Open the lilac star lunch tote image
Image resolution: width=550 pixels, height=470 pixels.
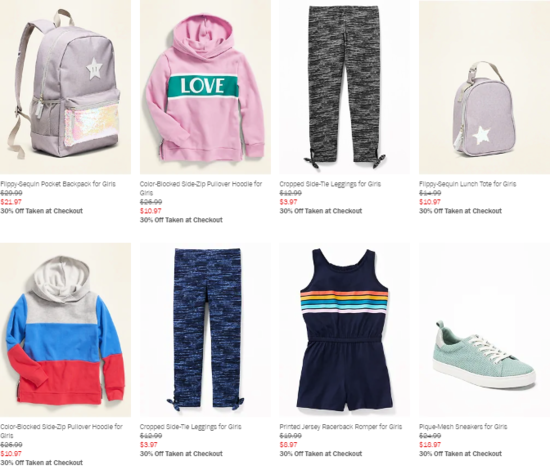(x=484, y=87)
